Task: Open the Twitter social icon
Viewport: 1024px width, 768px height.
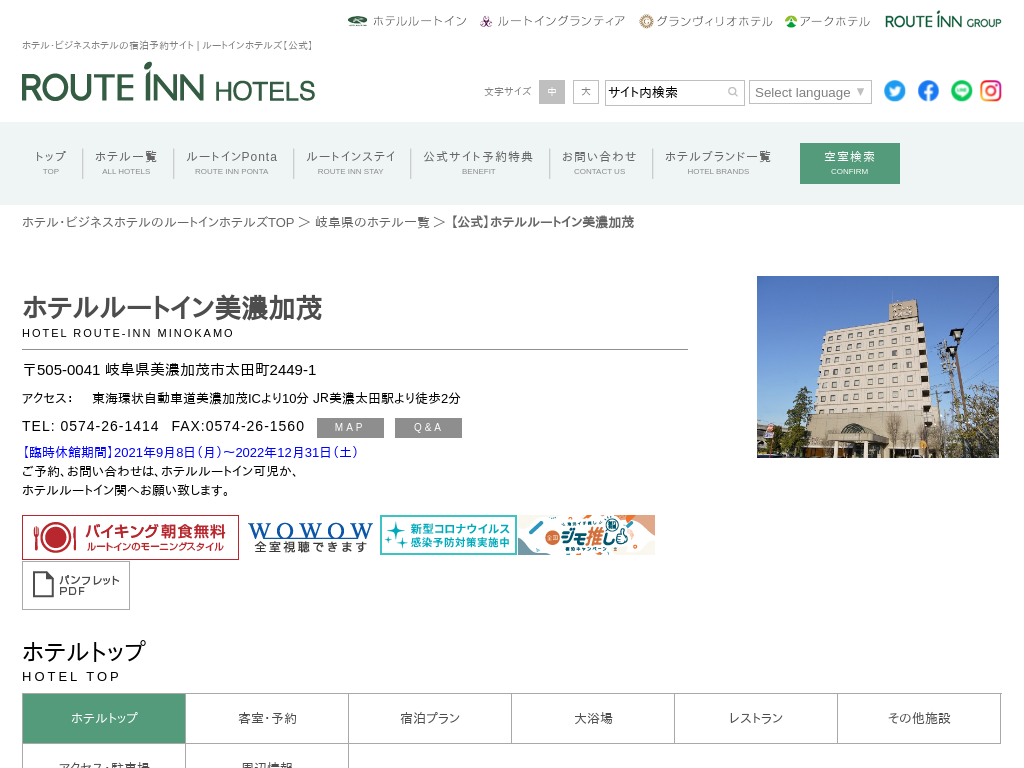Action: (895, 91)
